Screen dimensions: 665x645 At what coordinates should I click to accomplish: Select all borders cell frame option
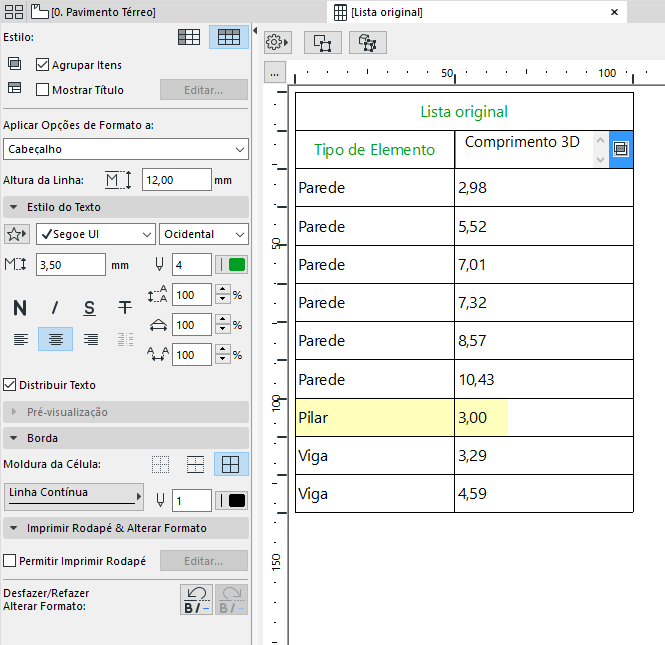pos(231,464)
